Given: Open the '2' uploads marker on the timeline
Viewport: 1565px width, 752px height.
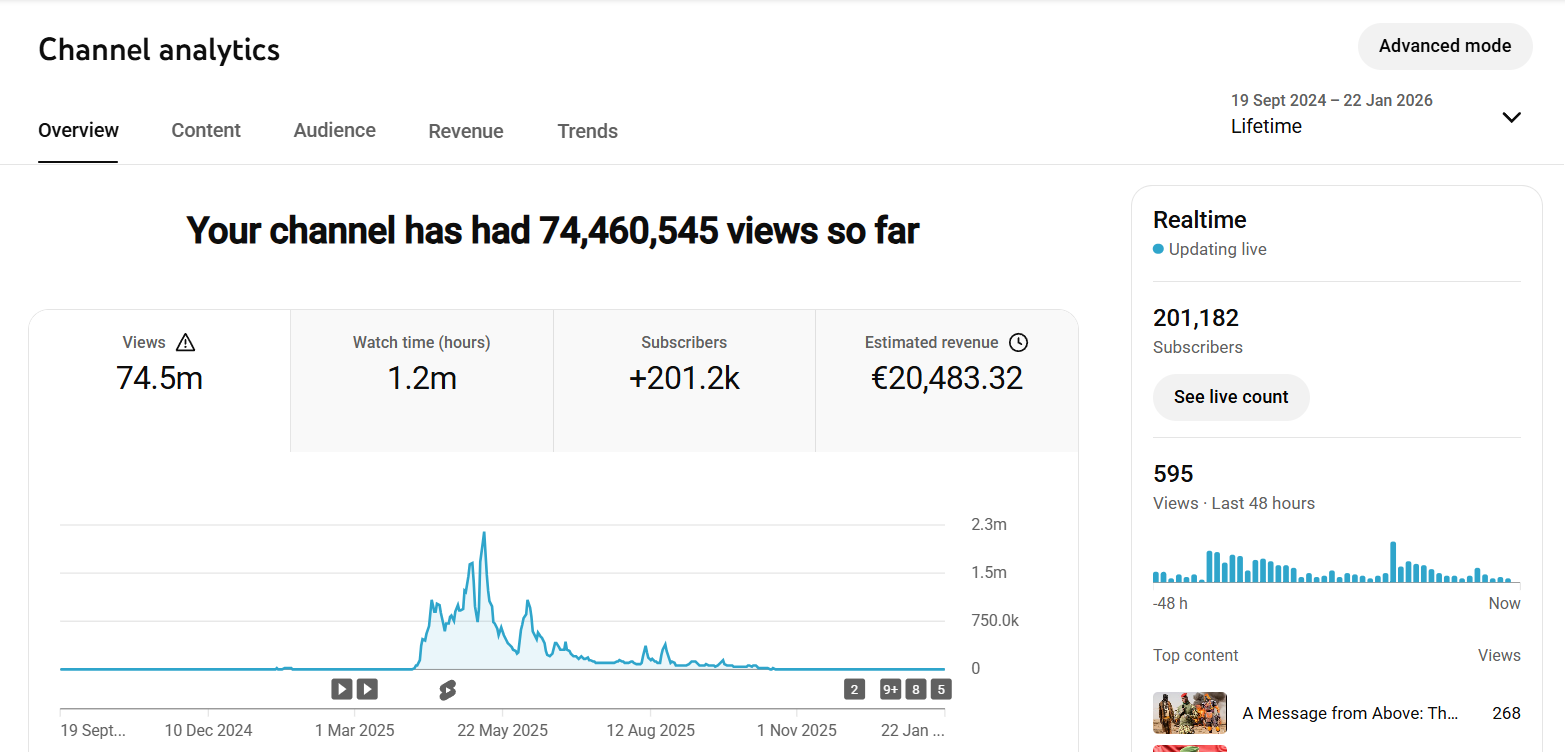Looking at the screenshot, I should pos(854,689).
